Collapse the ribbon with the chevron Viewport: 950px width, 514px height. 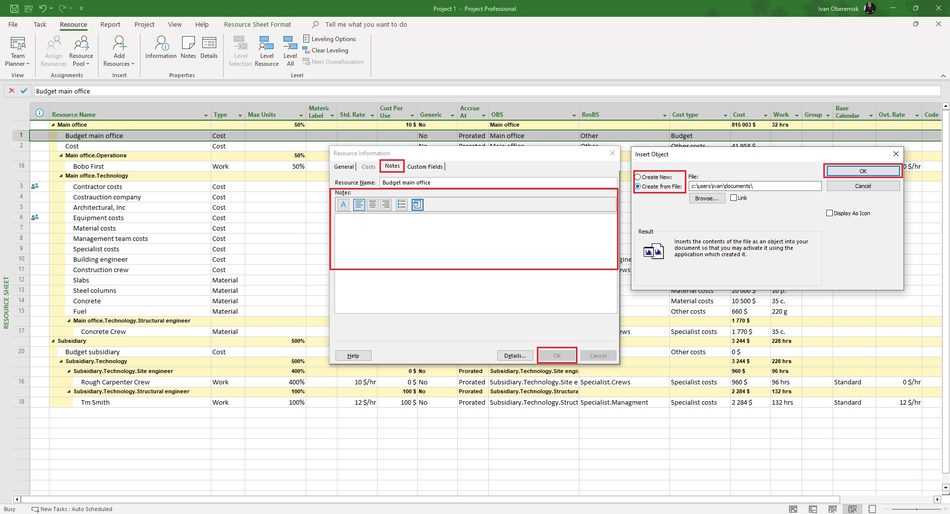click(943, 76)
